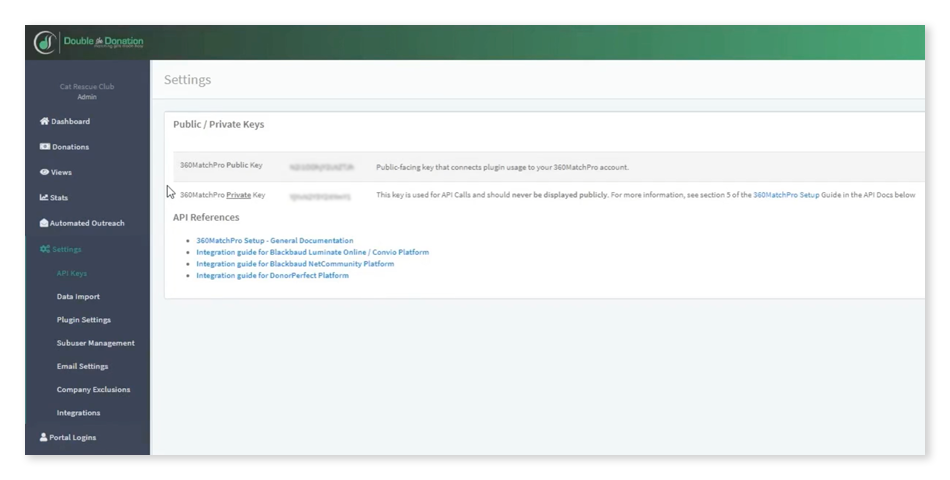Click the Double the Donation logo icon
Screen dimensions: 950x480
(x=45, y=42)
